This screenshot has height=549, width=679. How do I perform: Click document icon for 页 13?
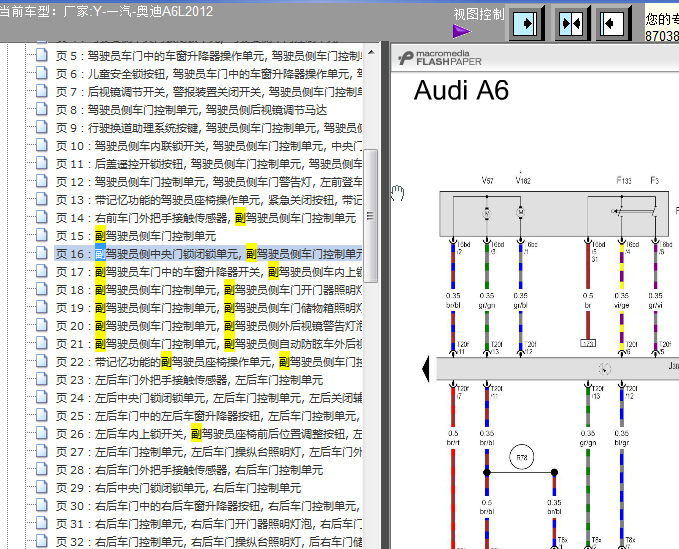point(42,200)
